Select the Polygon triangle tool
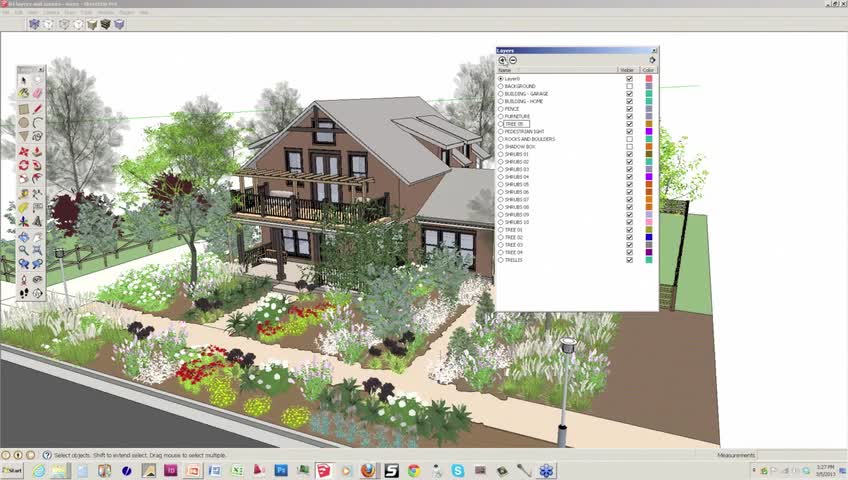Image resolution: width=848 pixels, height=480 pixels. coord(23,136)
